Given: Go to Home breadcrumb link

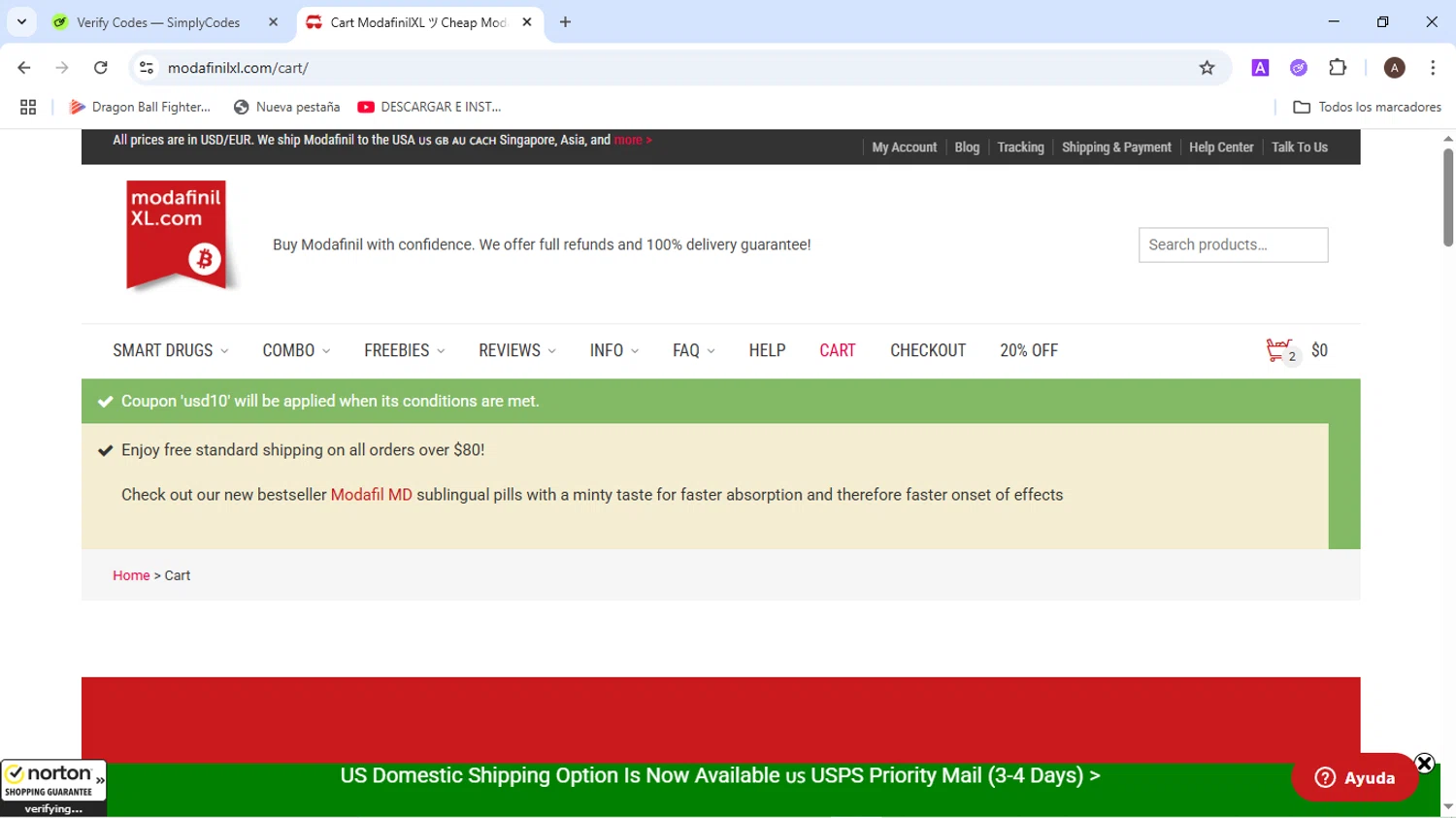Looking at the screenshot, I should point(131,575).
